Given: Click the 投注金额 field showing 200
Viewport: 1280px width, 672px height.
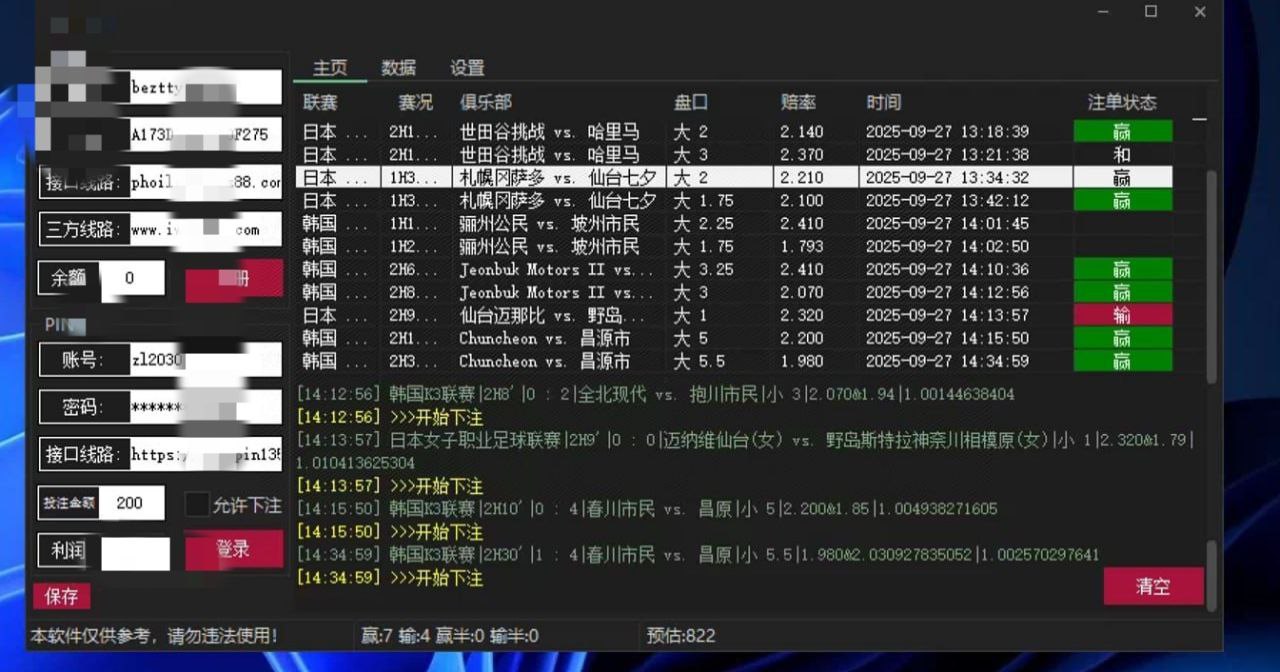Looking at the screenshot, I should (130, 504).
